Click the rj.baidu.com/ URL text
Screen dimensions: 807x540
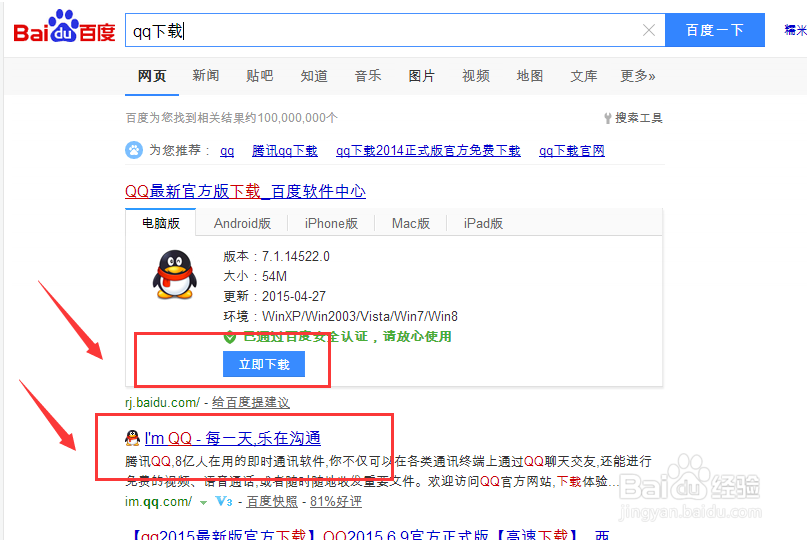(162, 403)
